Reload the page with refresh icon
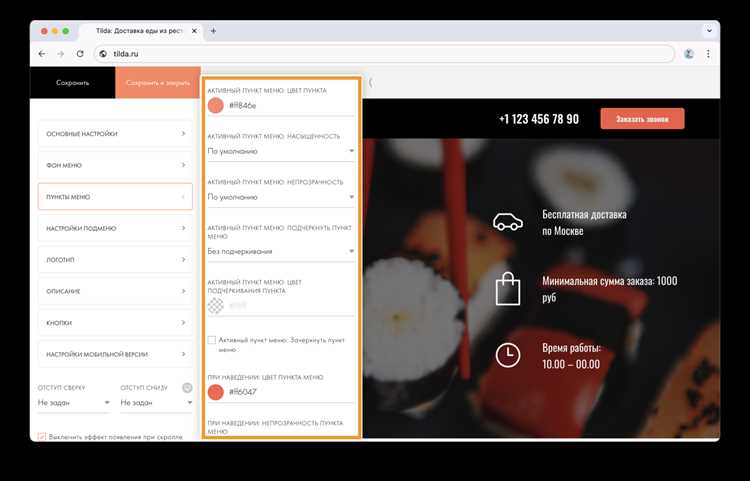750x481 pixels. pyautogui.click(x=80, y=54)
